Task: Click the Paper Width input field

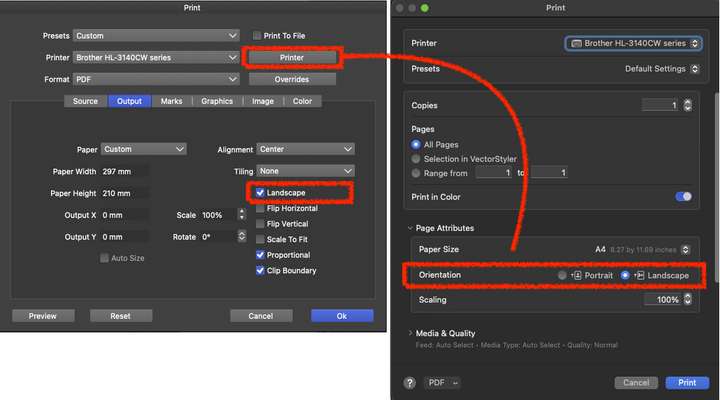Action: 124,171
